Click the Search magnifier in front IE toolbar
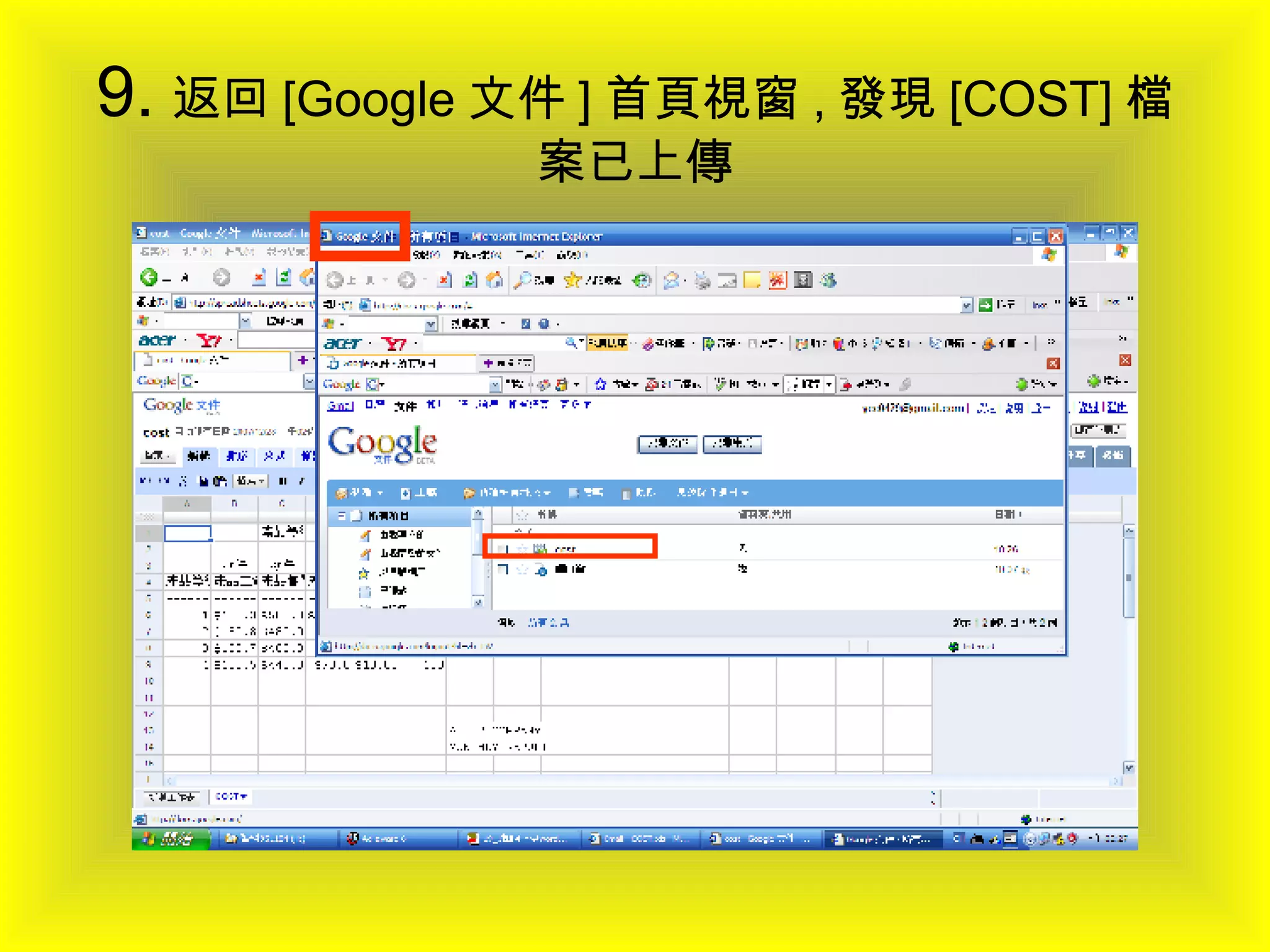 pyautogui.click(x=523, y=280)
